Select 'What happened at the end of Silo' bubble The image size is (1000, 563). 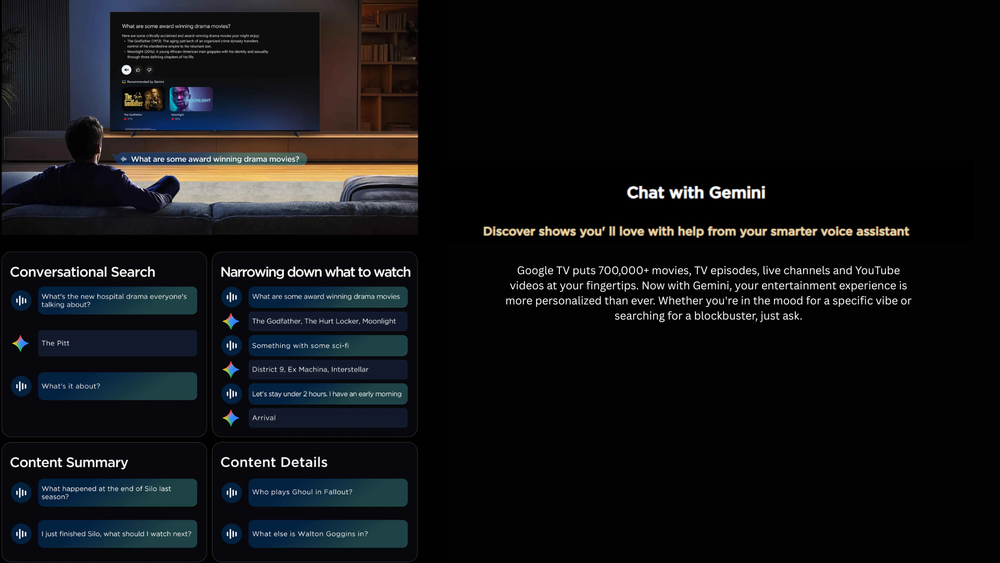(117, 492)
